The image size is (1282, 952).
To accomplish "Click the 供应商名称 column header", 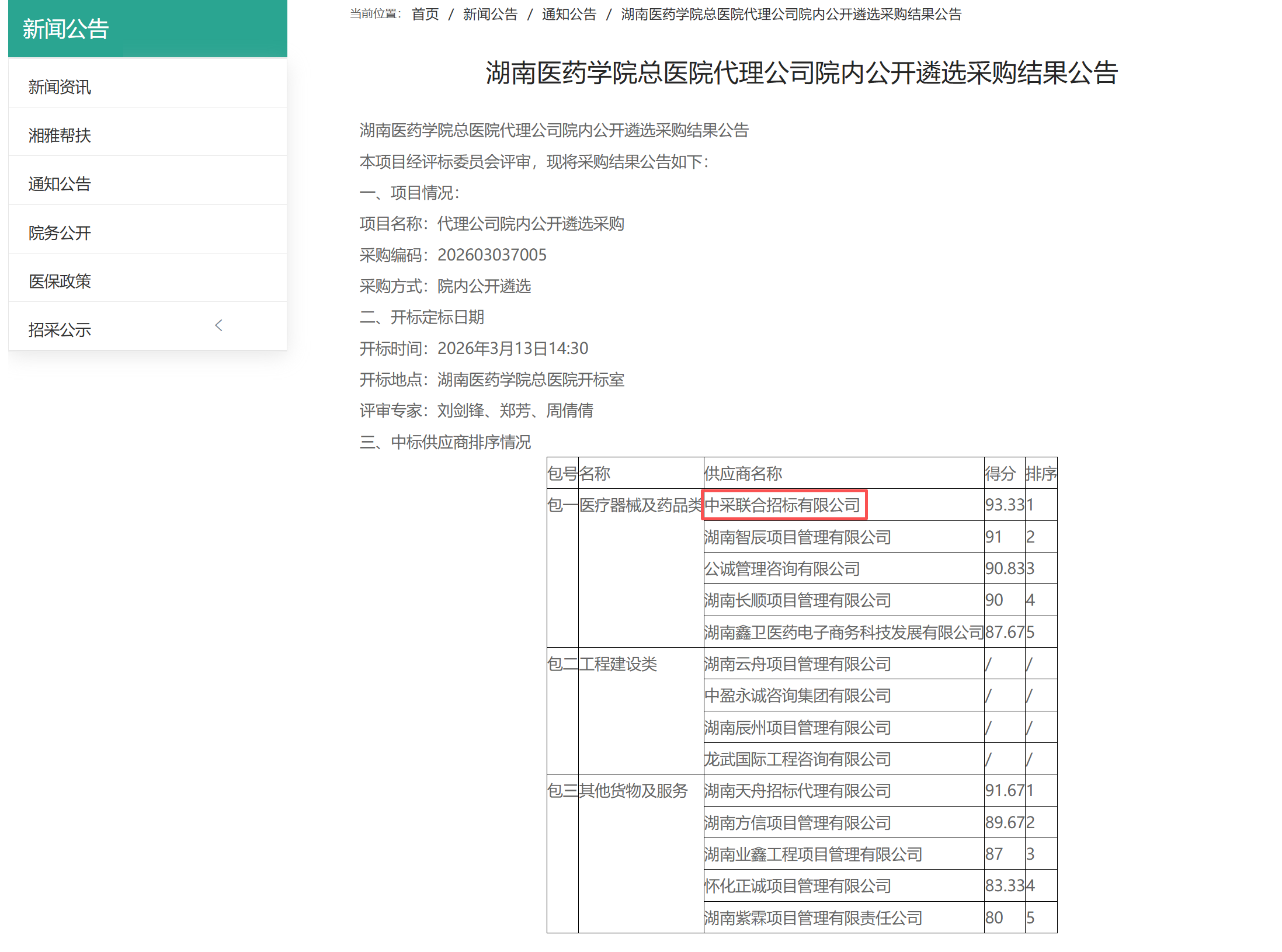I will pyautogui.click(x=743, y=474).
